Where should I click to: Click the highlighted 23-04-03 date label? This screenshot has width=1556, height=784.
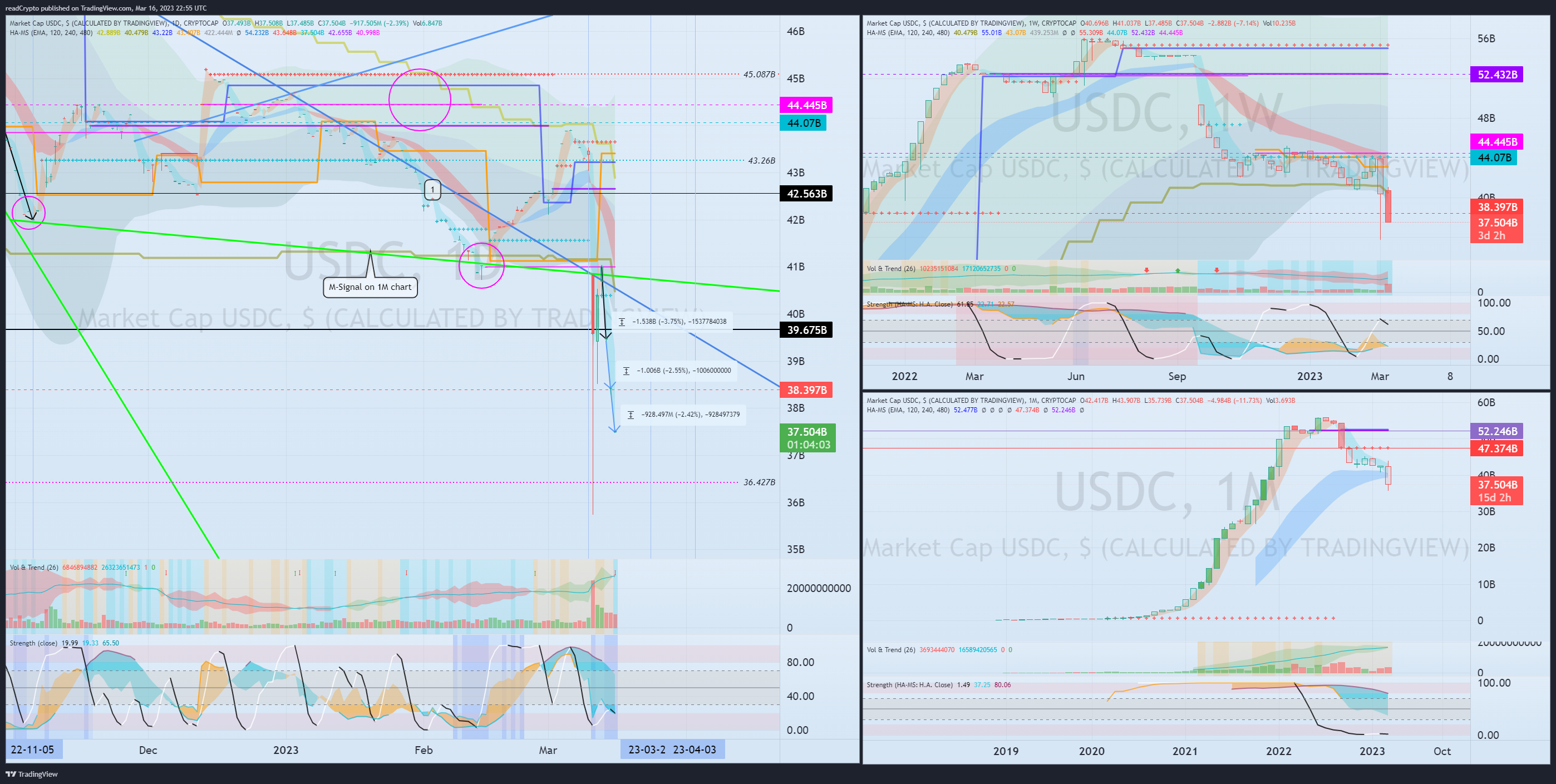pyautogui.click(x=695, y=750)
